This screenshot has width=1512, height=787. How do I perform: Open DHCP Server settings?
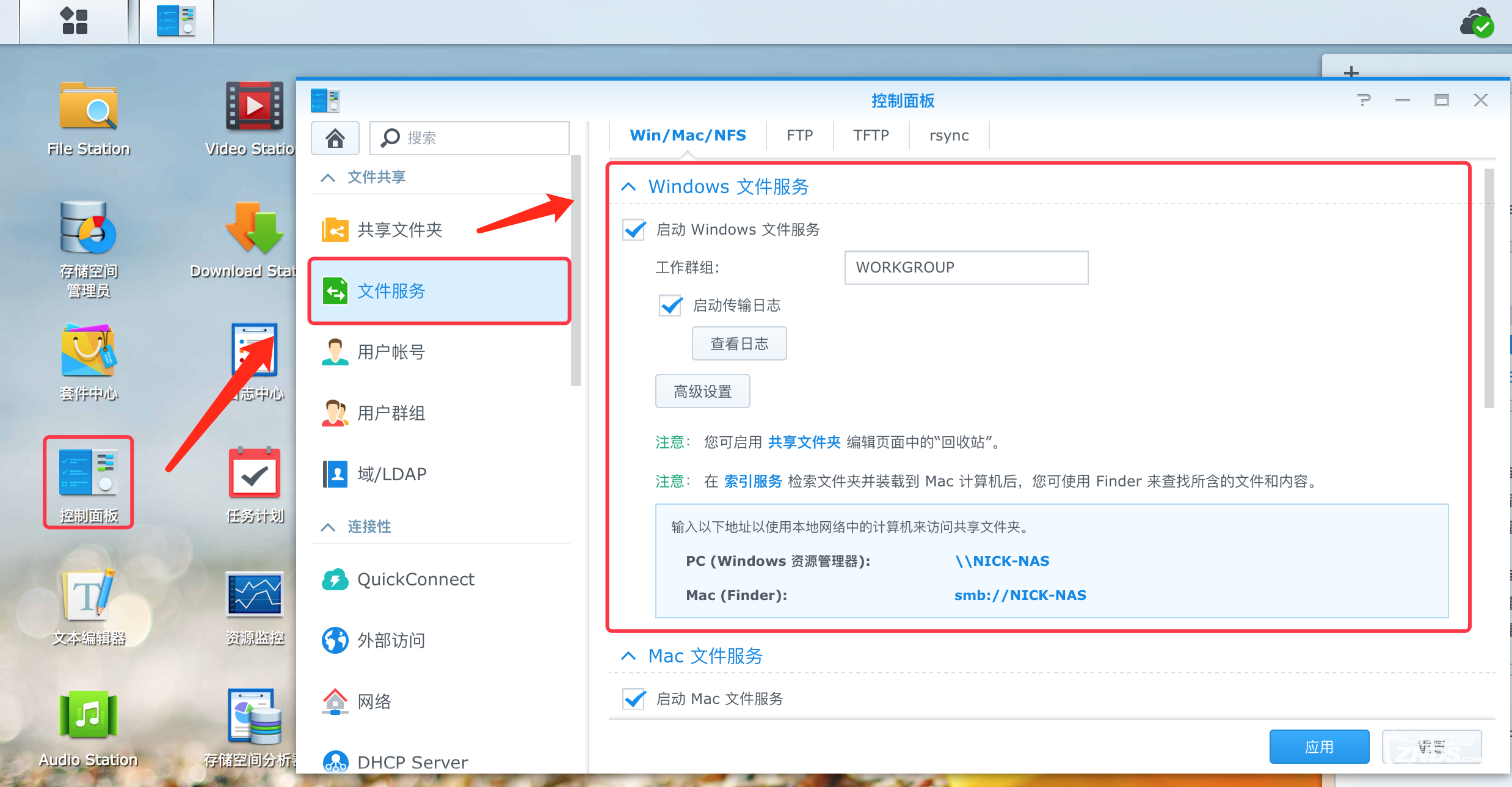click(440, 761)
